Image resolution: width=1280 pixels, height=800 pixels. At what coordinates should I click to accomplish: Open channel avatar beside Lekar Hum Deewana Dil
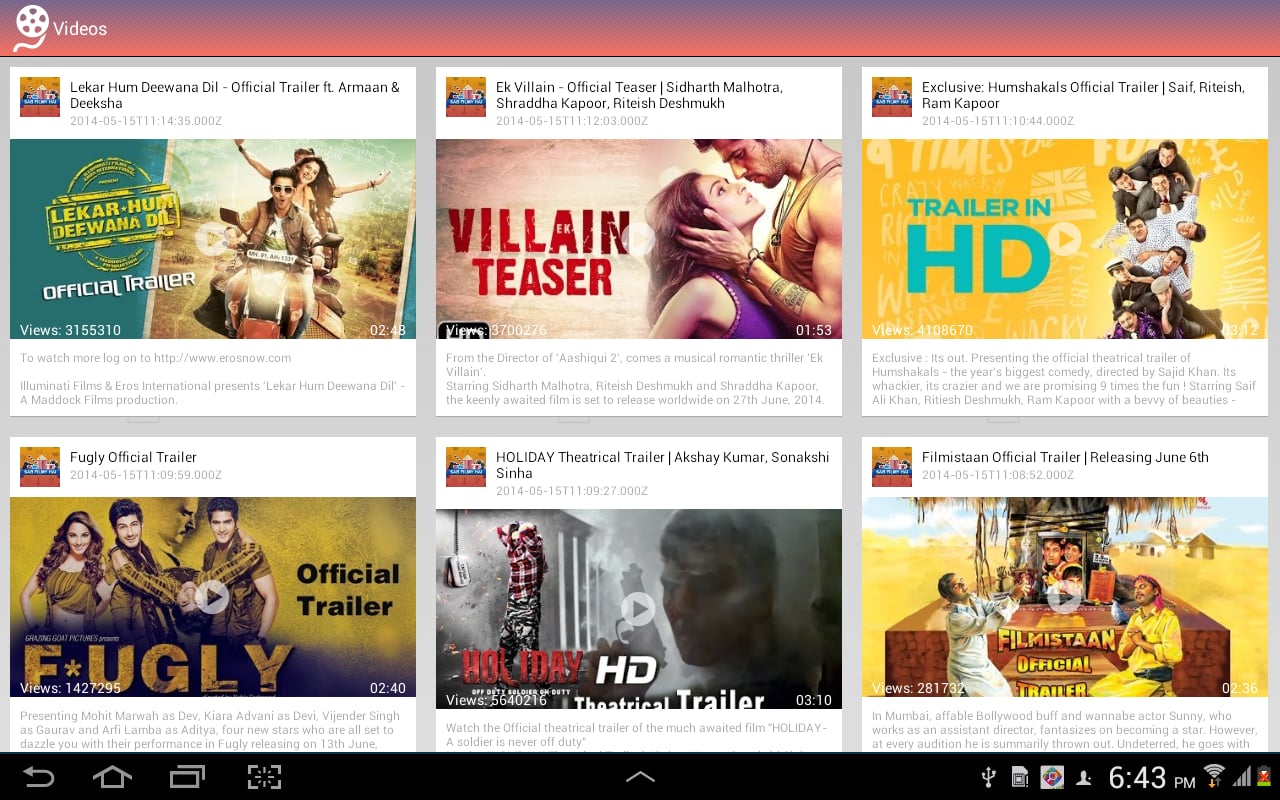(40, 97)
